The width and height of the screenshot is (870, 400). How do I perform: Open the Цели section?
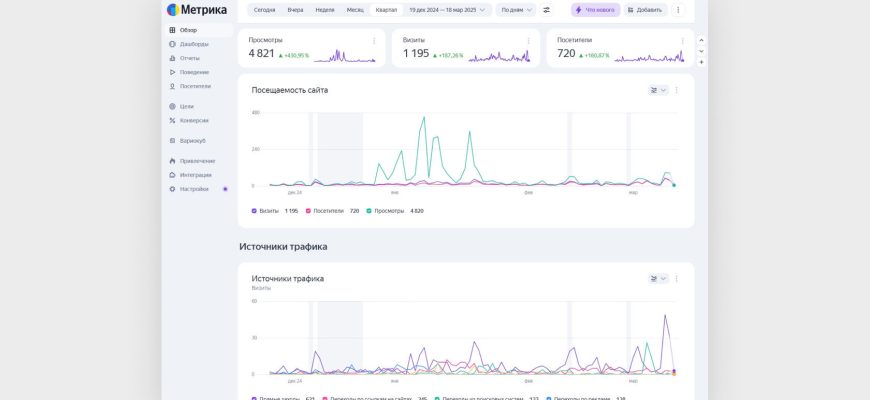pyautogui.click(x=187, y=106)
